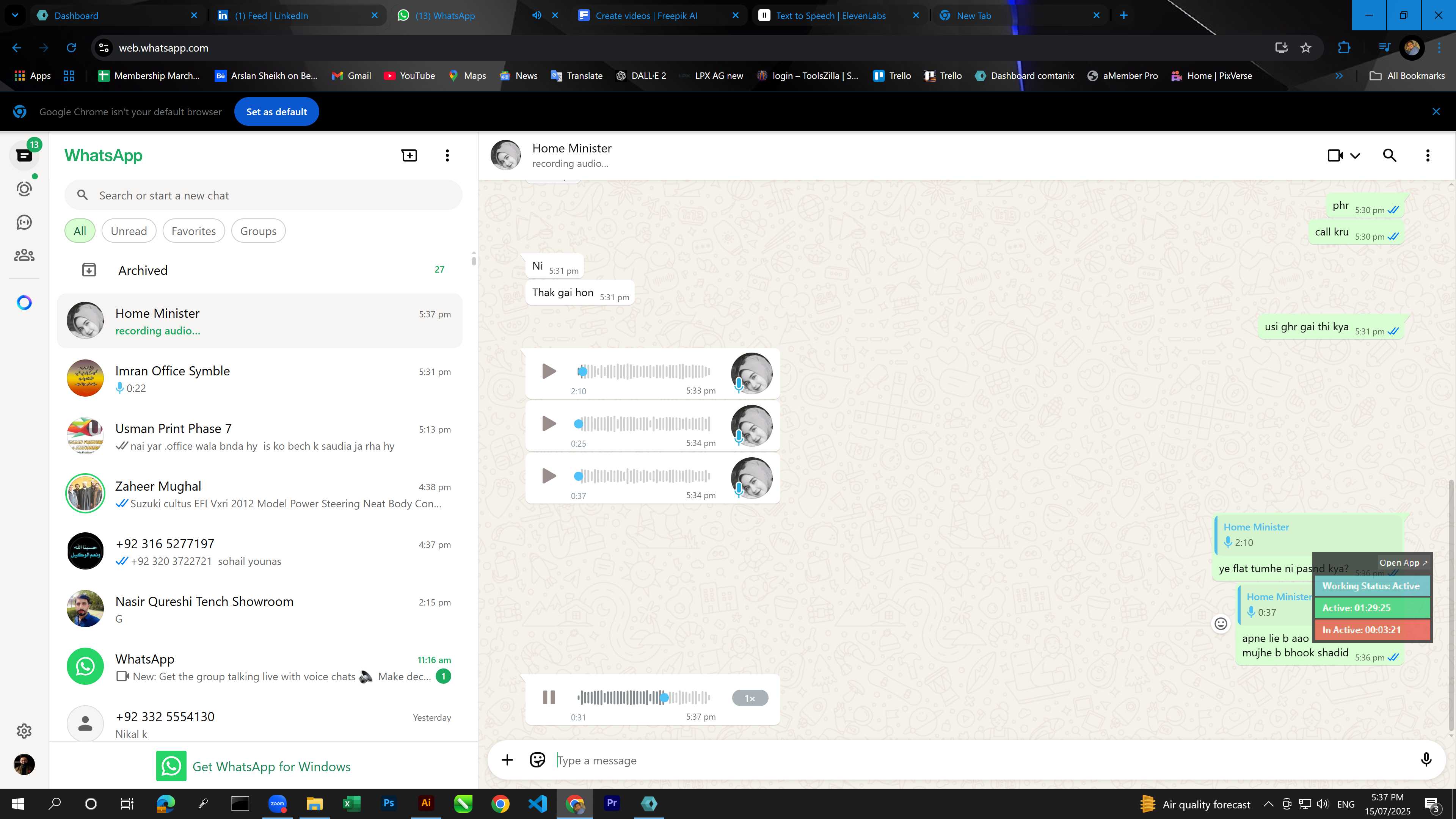The image size is (1456, 819).
Task: Open the YouTube bookmark
Action: pos(409,76)
